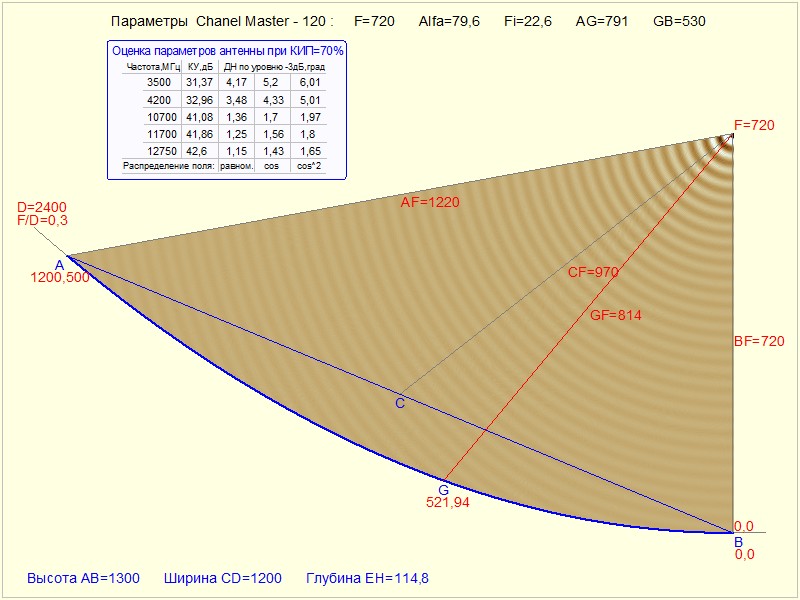The width and height of the screenshot is (800, 600).
Task: Click the 1,97 cell in the 10700 row
Action: tap(310, 117)
